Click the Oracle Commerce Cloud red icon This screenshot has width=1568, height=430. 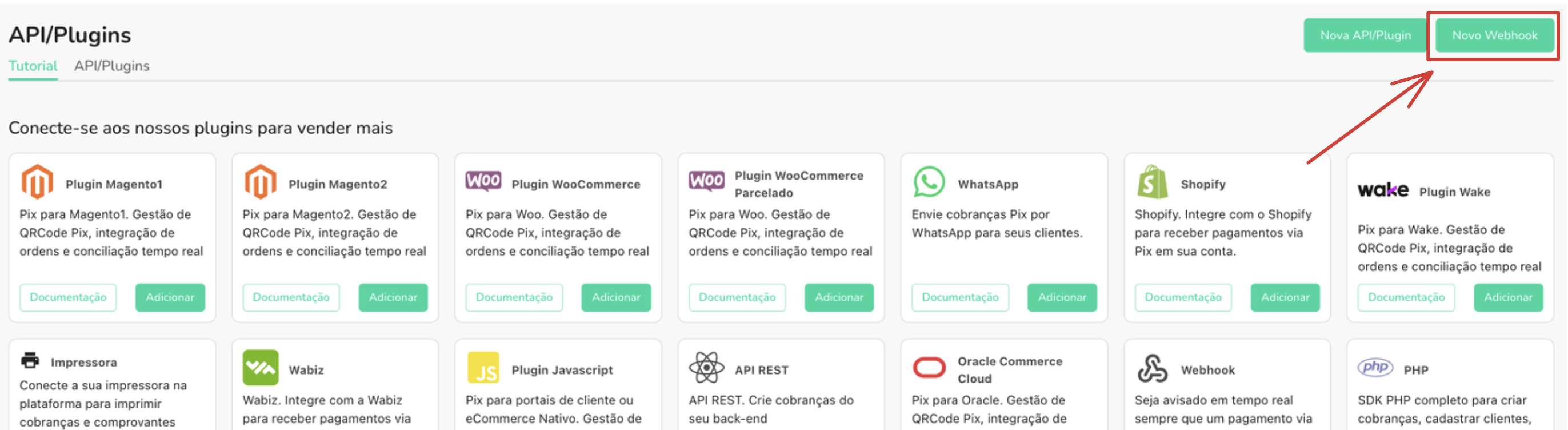click(929, 368)
